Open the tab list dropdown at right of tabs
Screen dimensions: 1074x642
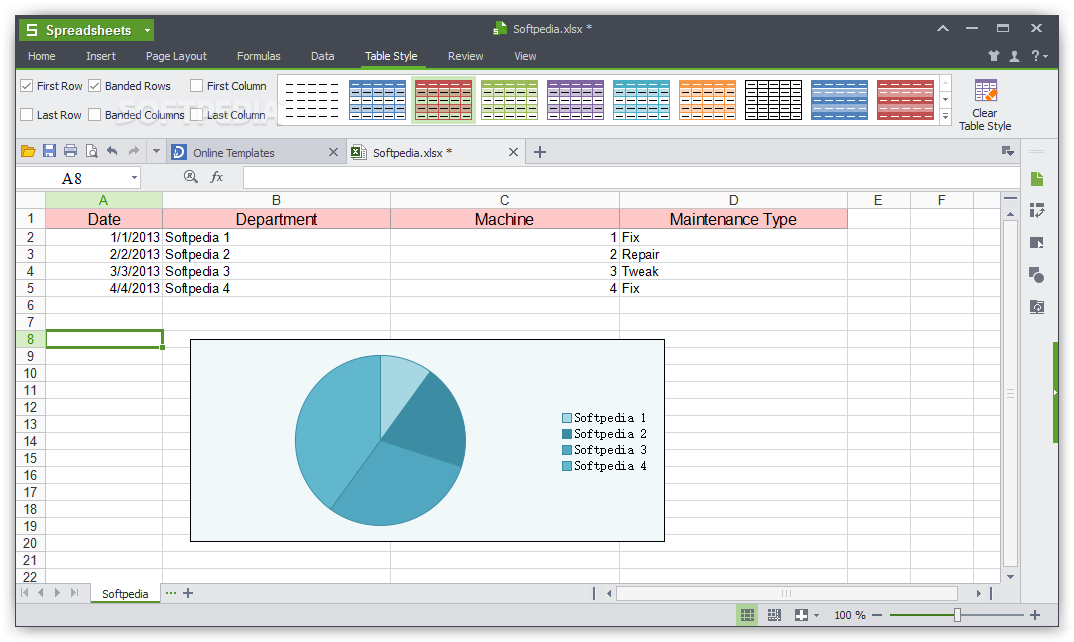point(1008,151)
